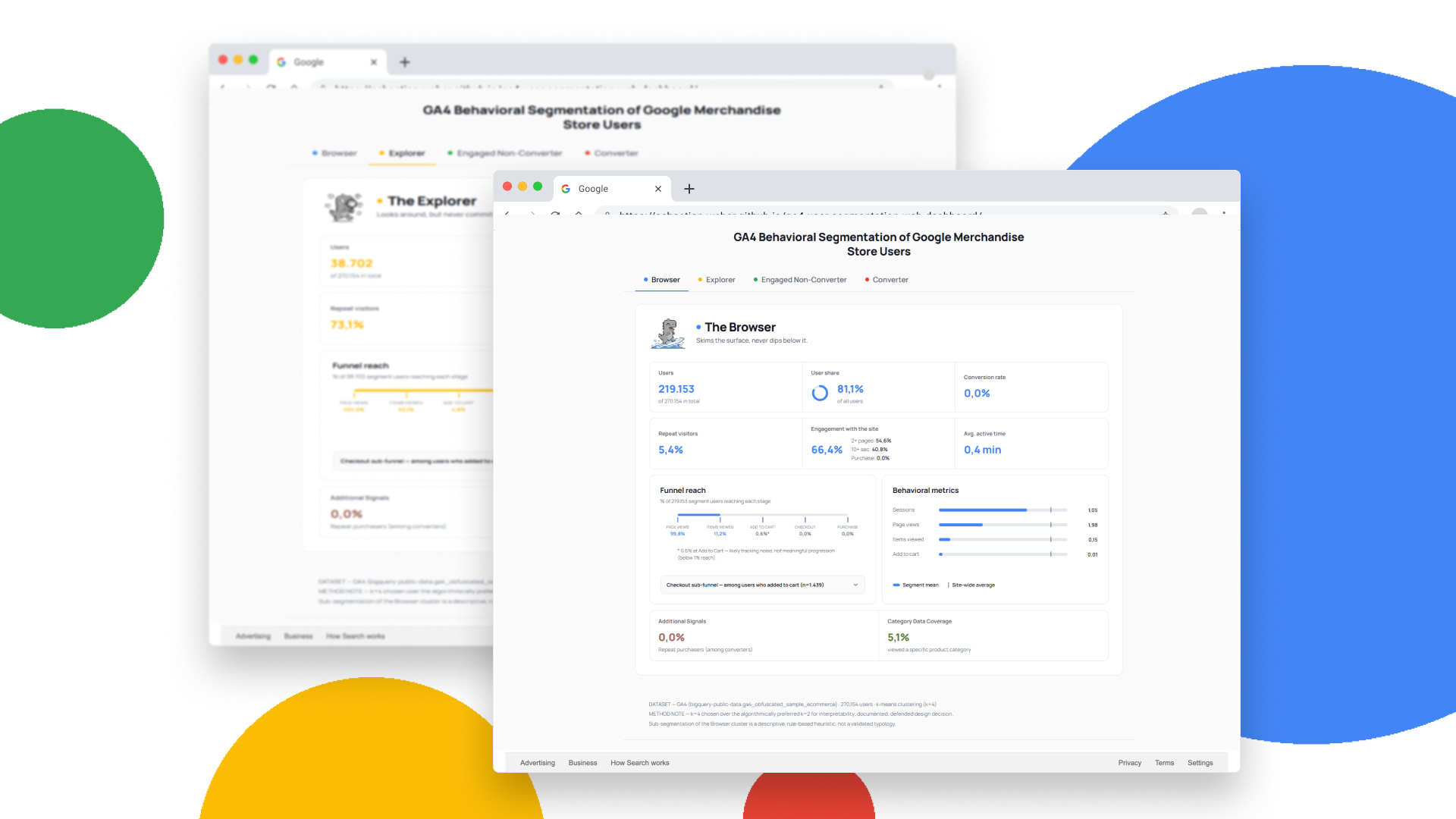Viewport: 1456px width, 819px height.
Task: Open the Converter segment tab in front window
Action: pyautogui.click(x=886, y=280)
